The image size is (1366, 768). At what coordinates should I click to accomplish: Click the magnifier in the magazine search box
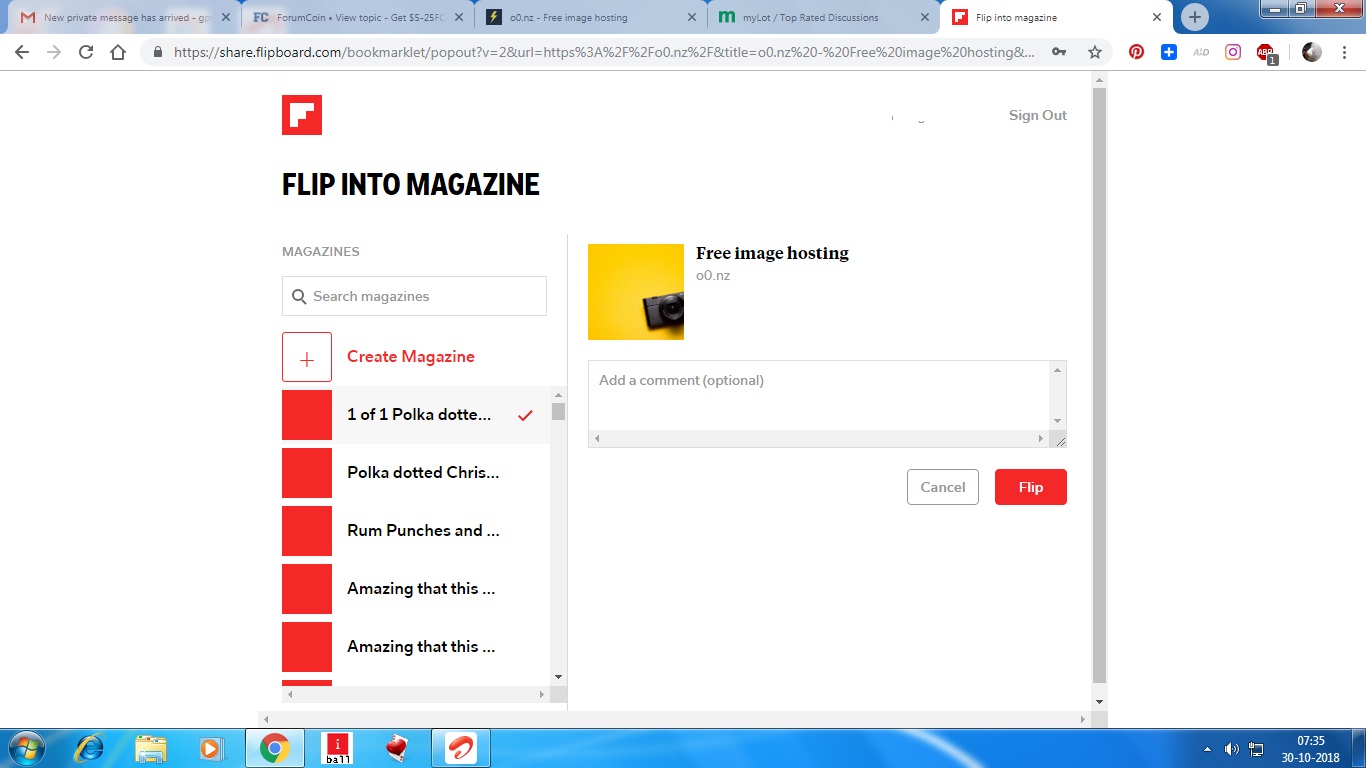pyautogui.click(x=299, y=296)
